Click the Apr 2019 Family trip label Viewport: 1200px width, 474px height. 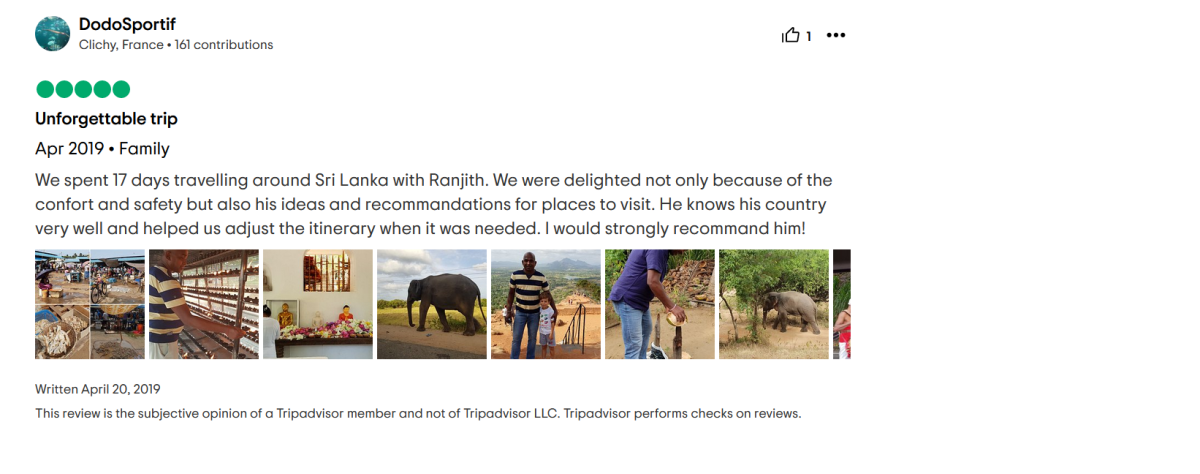[x=102, y=149]
